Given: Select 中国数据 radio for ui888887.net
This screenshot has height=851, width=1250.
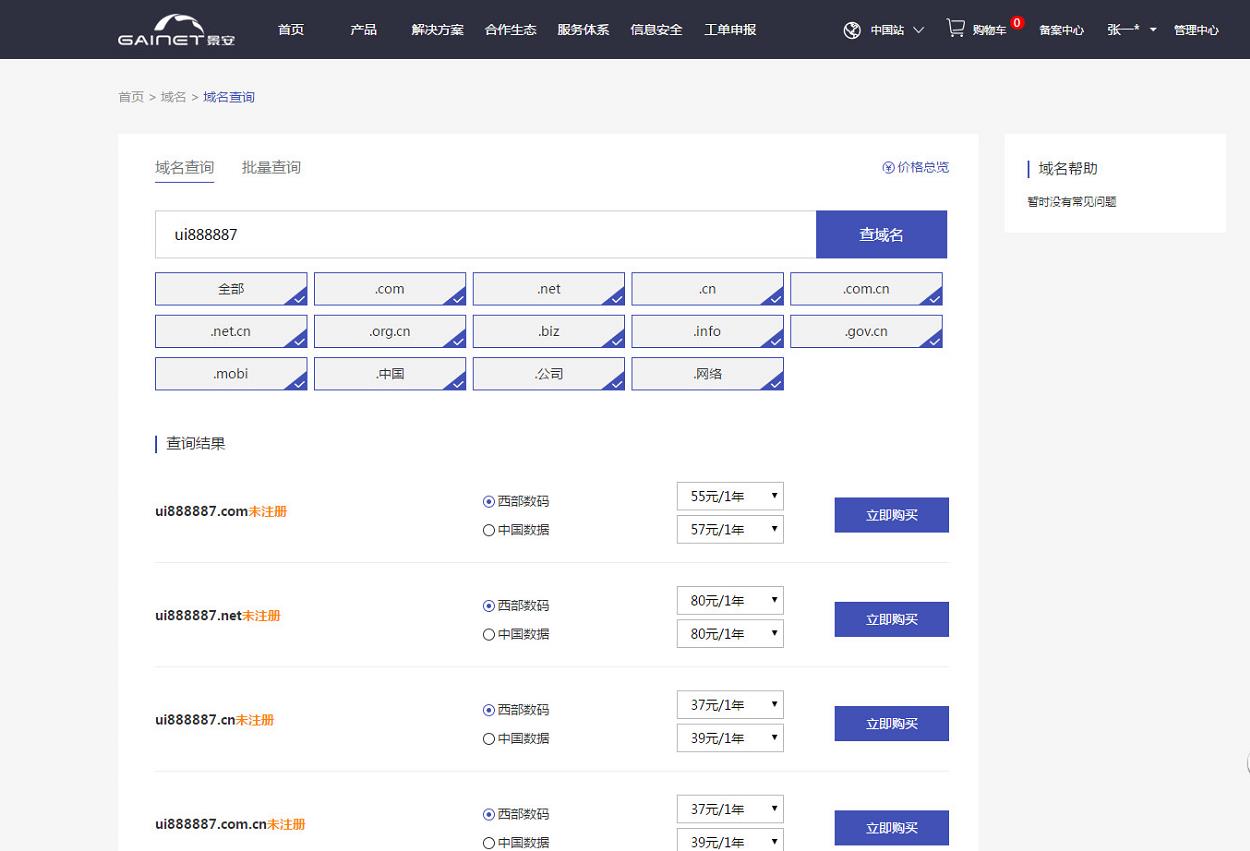Looking at the screenshot, I should [488, 634].
